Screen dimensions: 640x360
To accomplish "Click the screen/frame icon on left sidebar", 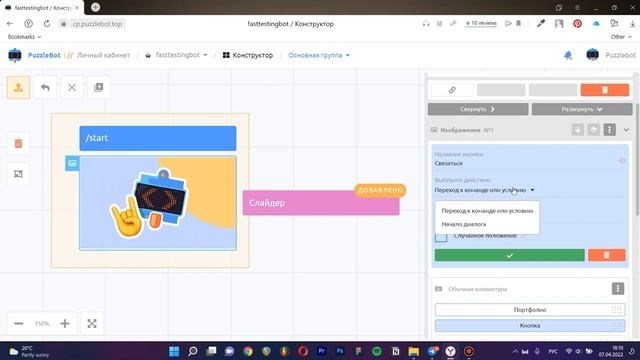I will 18,174.
